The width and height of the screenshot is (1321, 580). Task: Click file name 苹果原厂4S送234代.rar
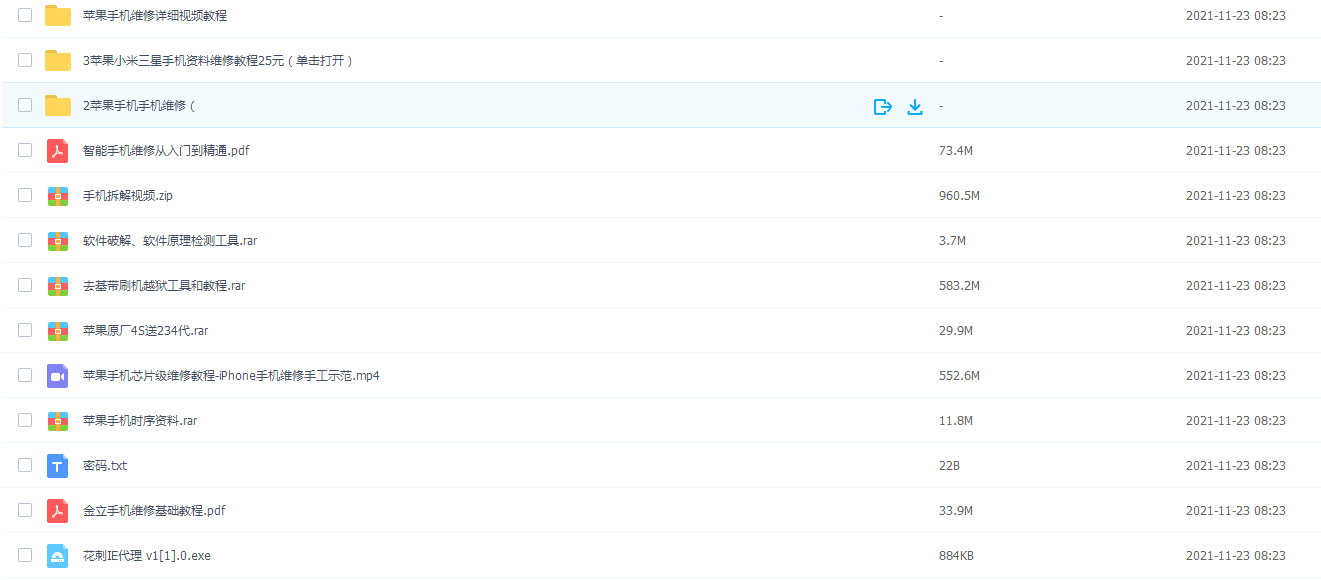[146, 331]
